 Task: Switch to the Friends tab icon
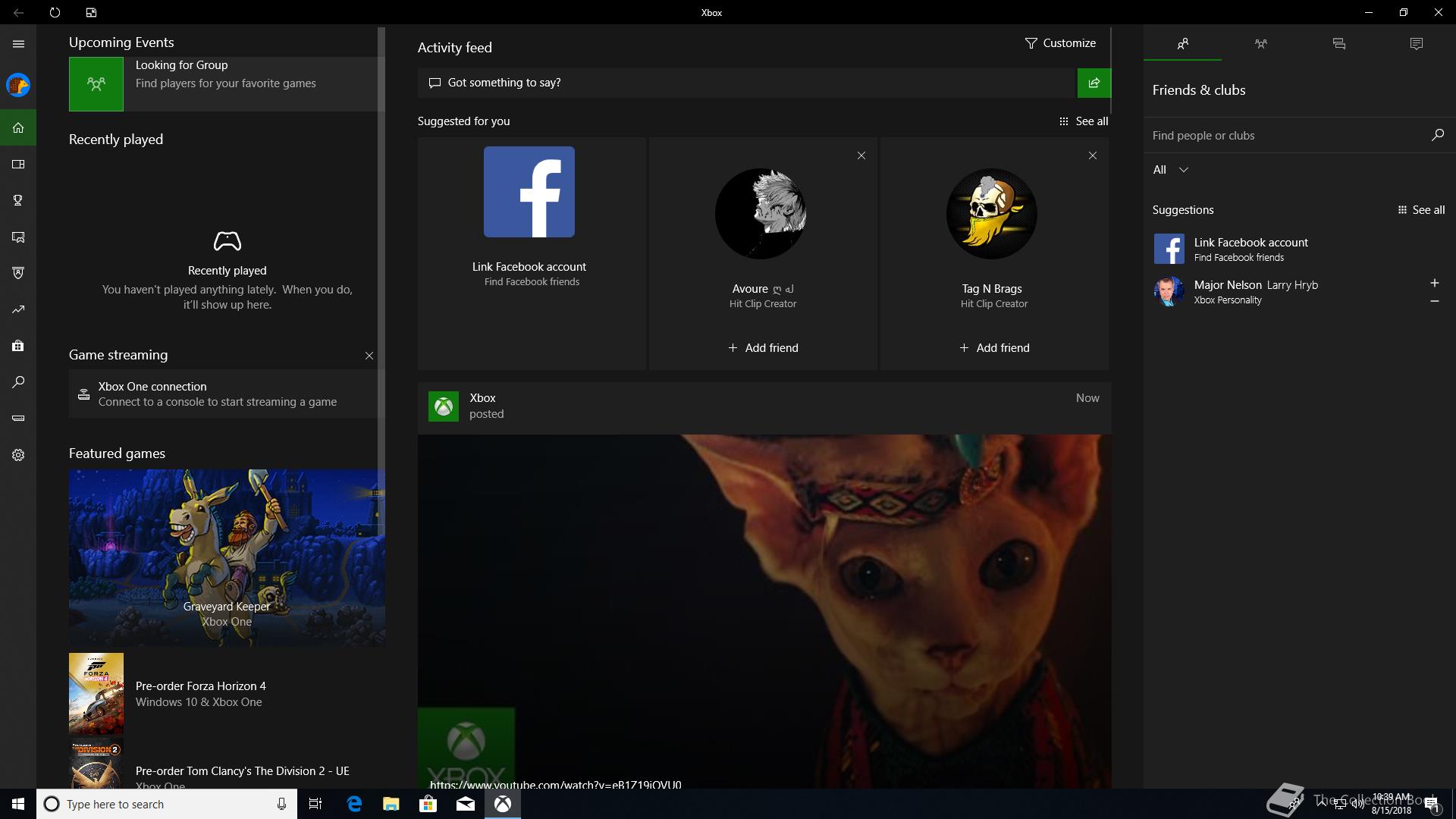click(1182, 44)
